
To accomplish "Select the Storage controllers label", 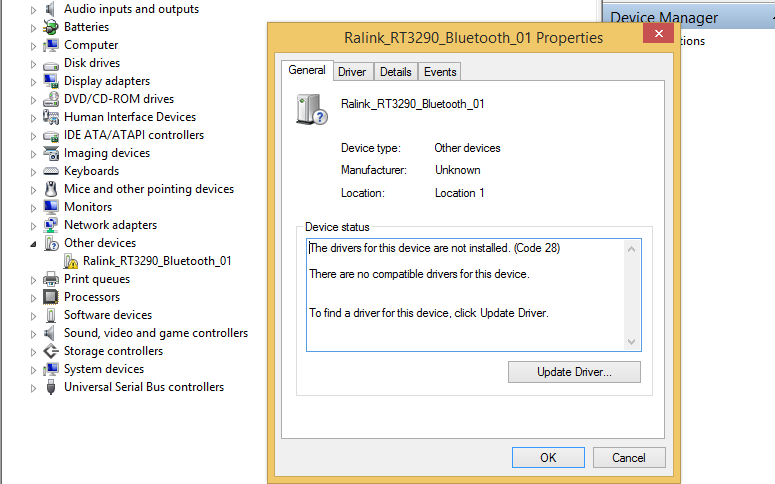I will [x=113, y=351].
